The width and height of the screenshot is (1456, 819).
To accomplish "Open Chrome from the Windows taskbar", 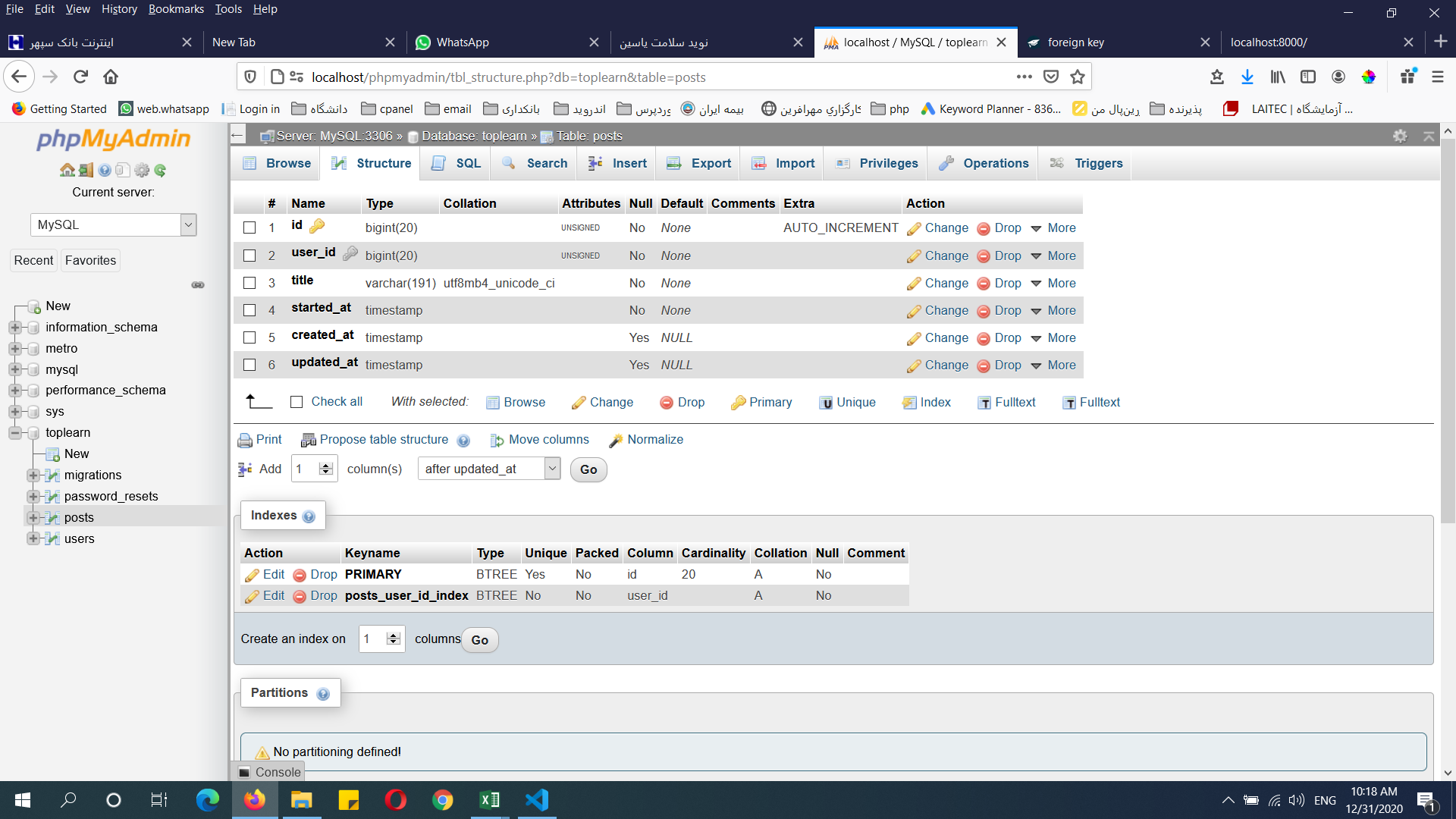I will pyautogui.click(x=443, y=799).
